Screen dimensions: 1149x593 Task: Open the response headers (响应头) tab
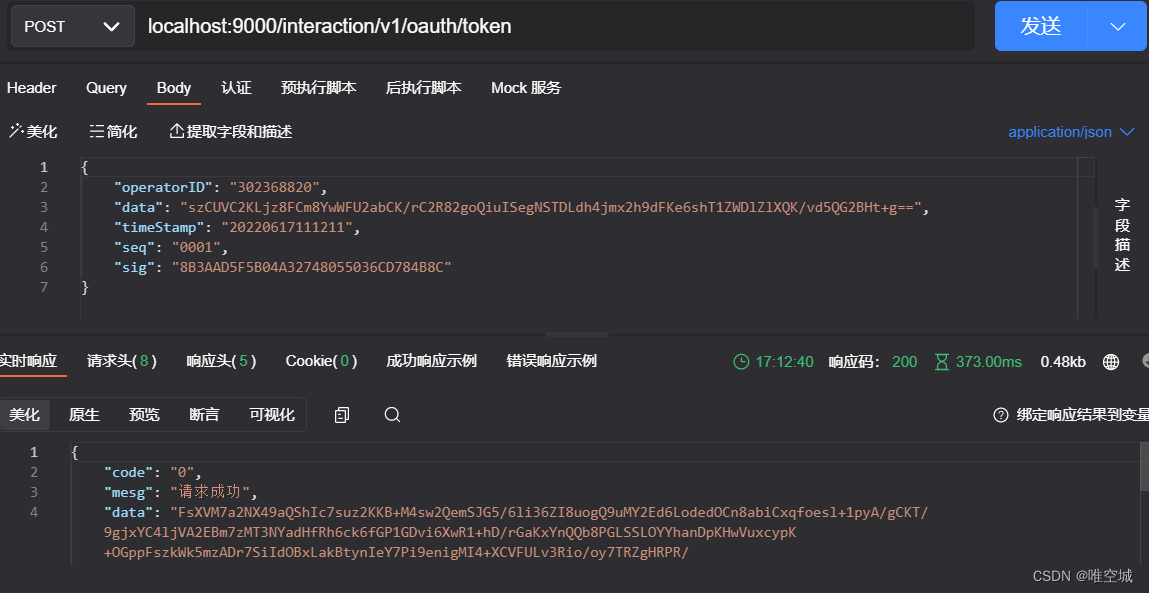click(221, 361)
